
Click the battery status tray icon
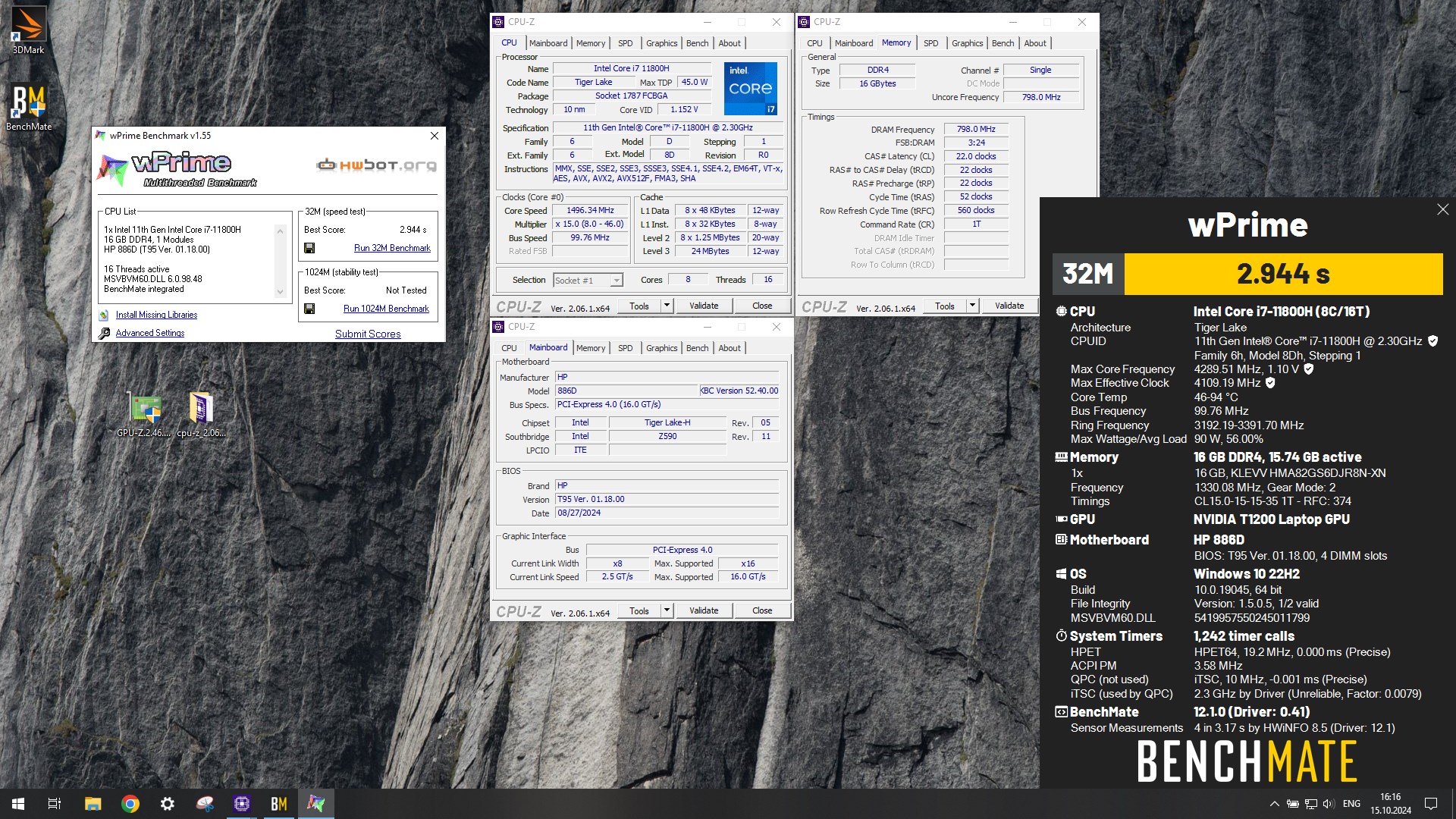pos(1293,804)
